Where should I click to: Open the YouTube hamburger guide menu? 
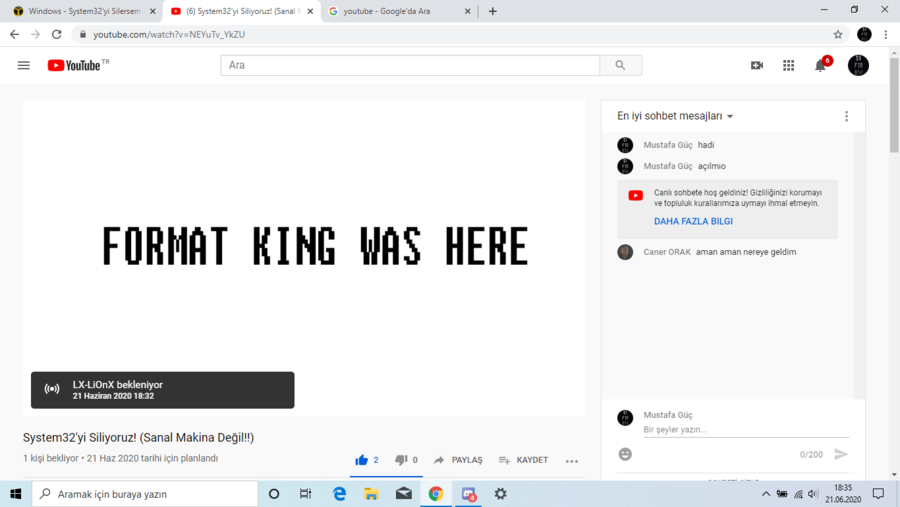(x=24, y=65)
